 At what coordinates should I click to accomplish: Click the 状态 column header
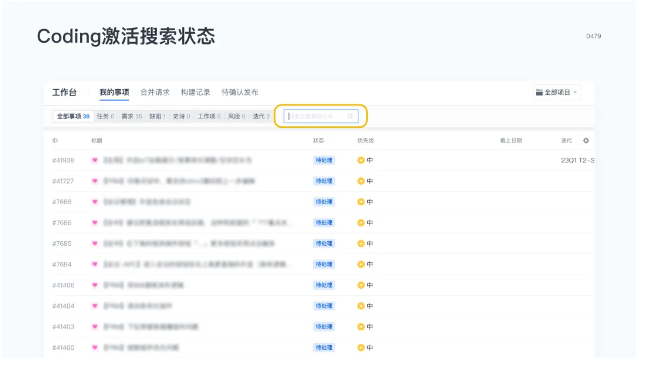318,141
